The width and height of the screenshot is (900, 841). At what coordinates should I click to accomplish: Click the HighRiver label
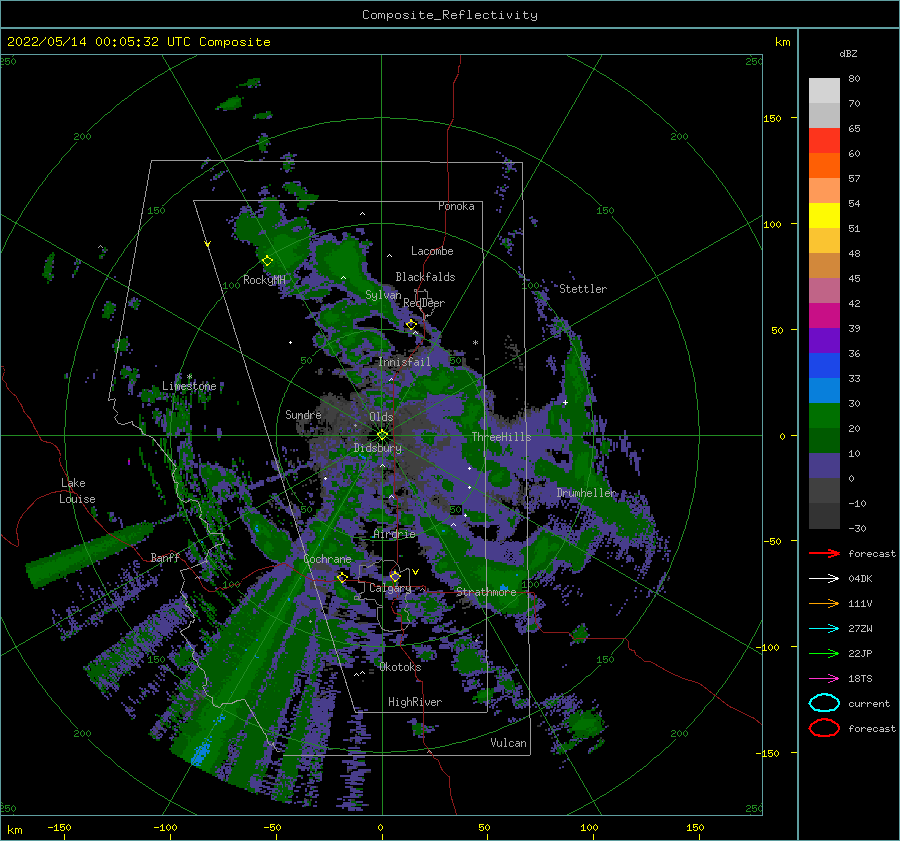[415, 702]
